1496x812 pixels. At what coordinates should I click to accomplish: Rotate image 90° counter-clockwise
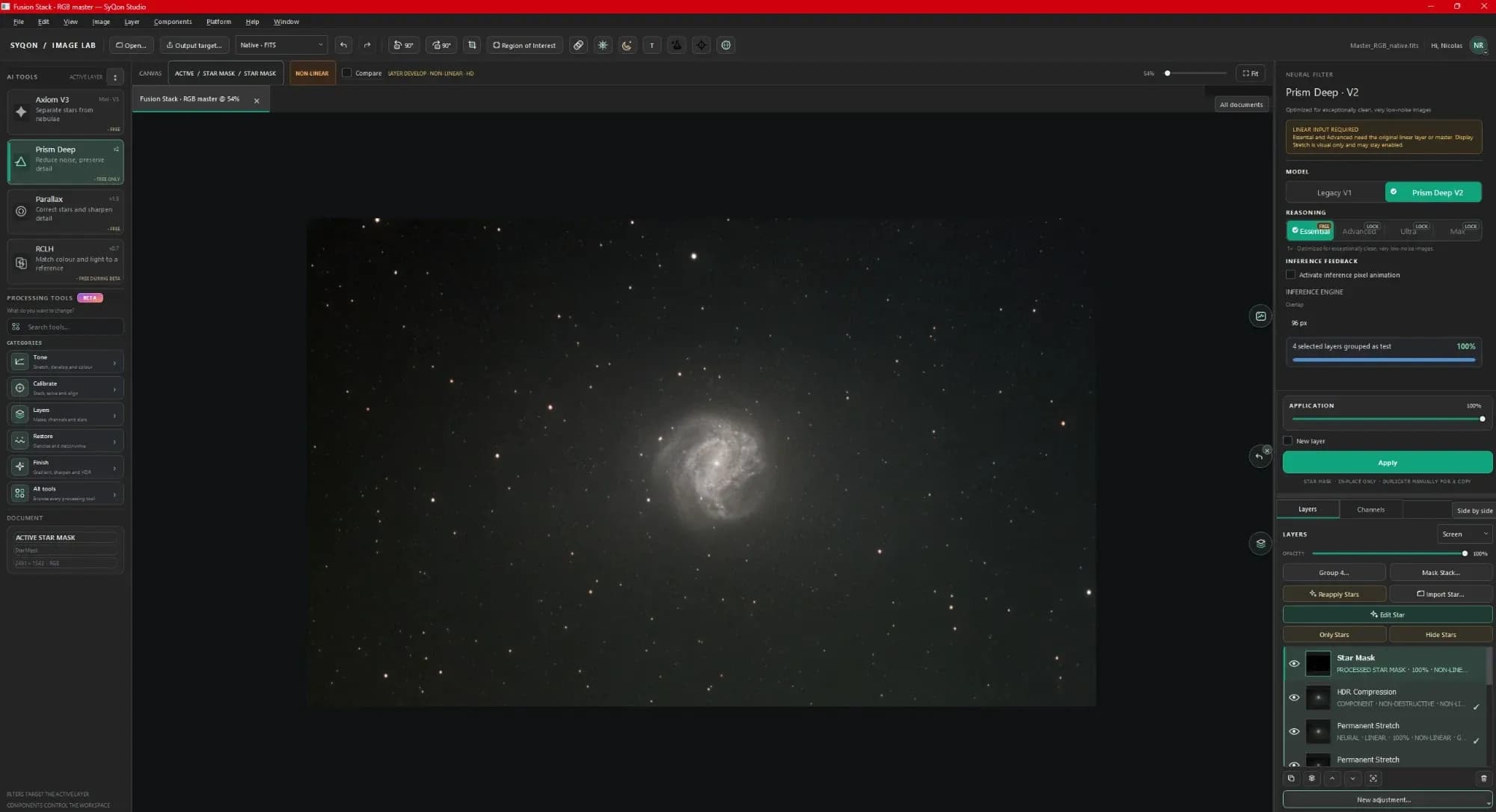tap(403, 45)
